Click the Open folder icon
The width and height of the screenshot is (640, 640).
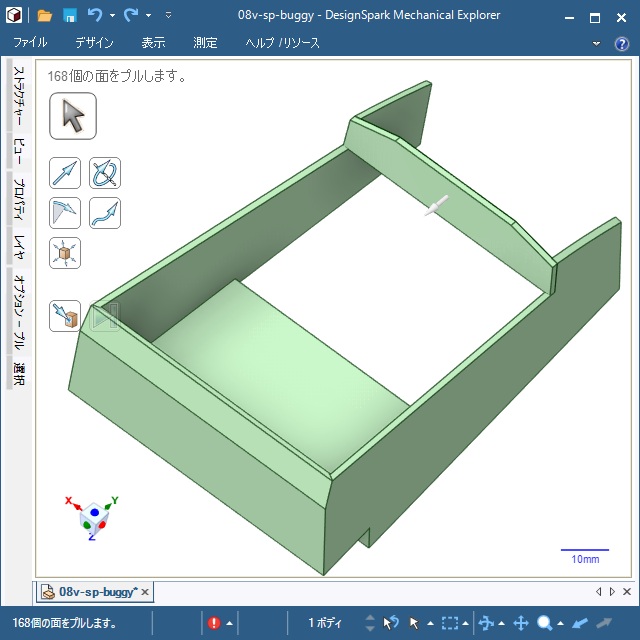coord(44,16)
